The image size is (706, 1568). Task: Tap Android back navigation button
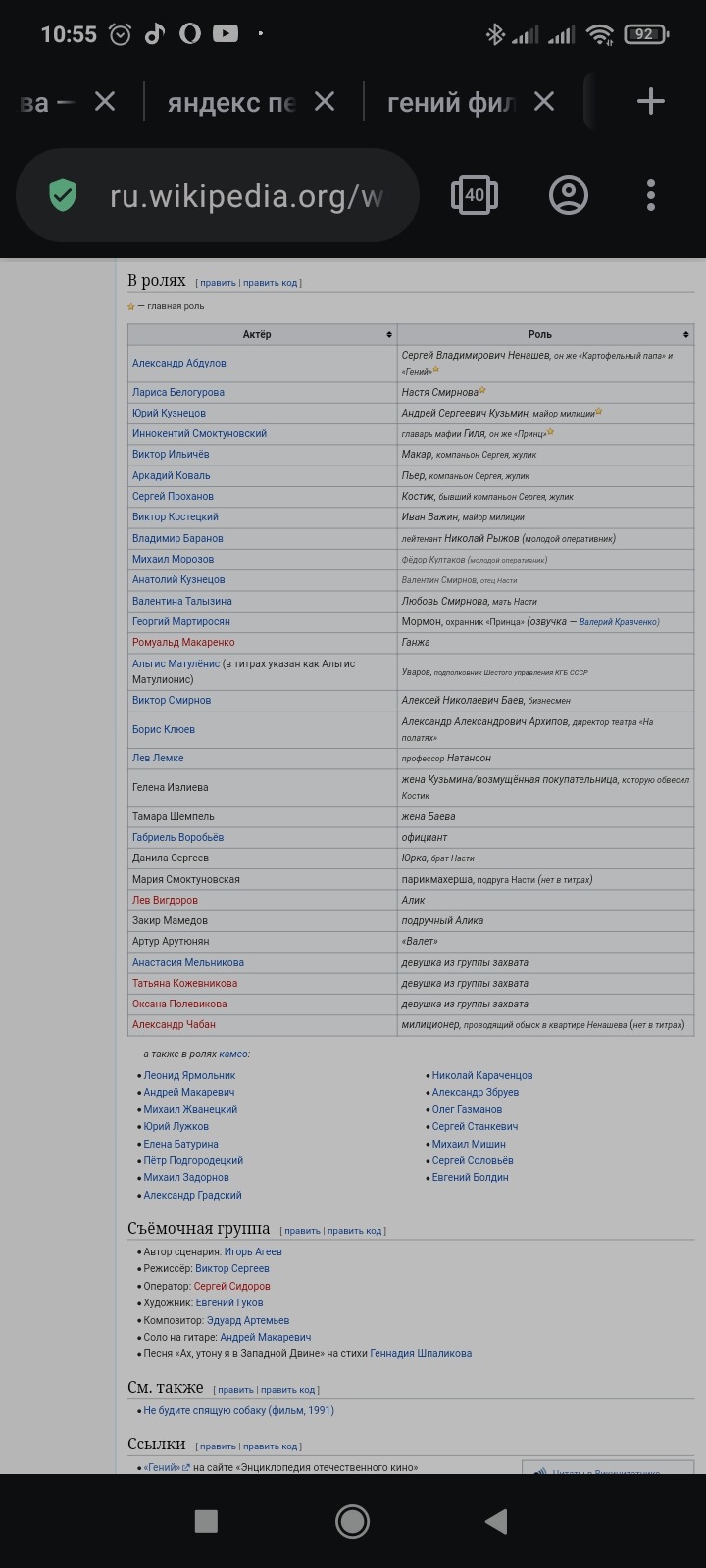pos(497,1521)
